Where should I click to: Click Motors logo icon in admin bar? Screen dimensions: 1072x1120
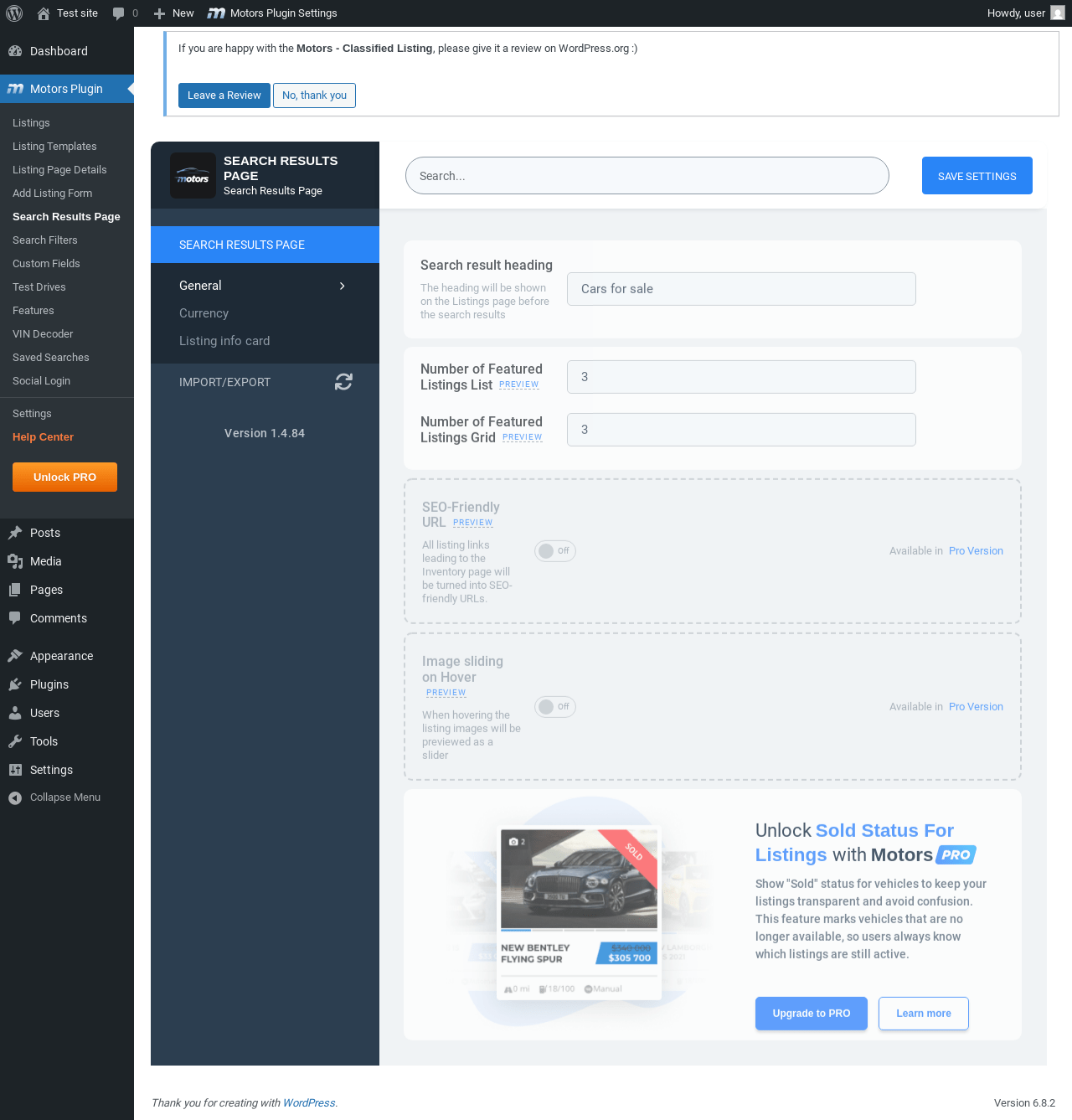point(216,13)
